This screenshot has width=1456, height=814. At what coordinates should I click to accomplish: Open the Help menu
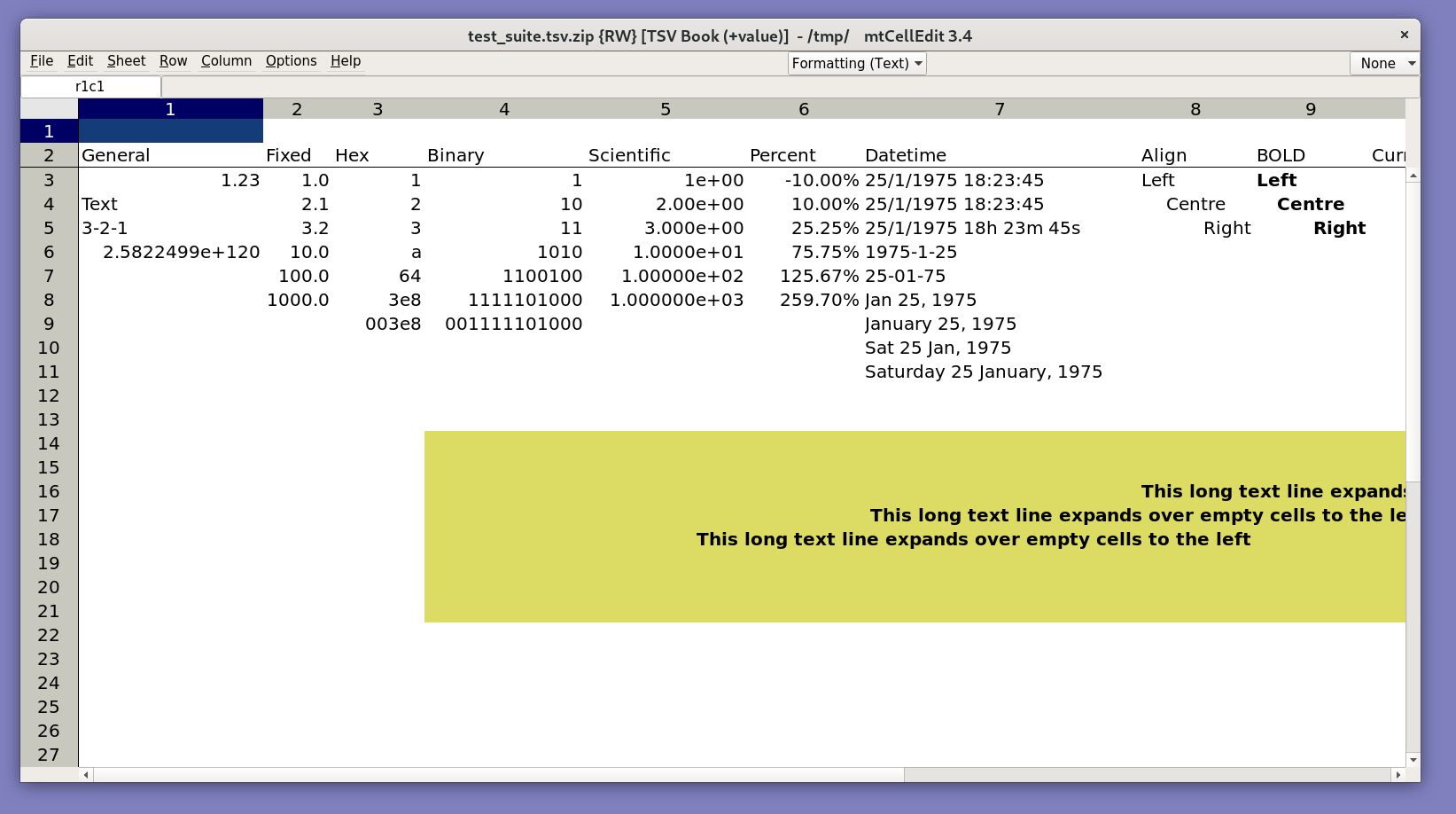click(x=345, y=61)
